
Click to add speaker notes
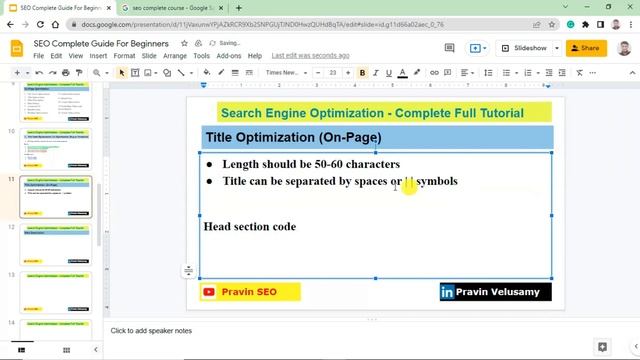[x=151, y=331]
